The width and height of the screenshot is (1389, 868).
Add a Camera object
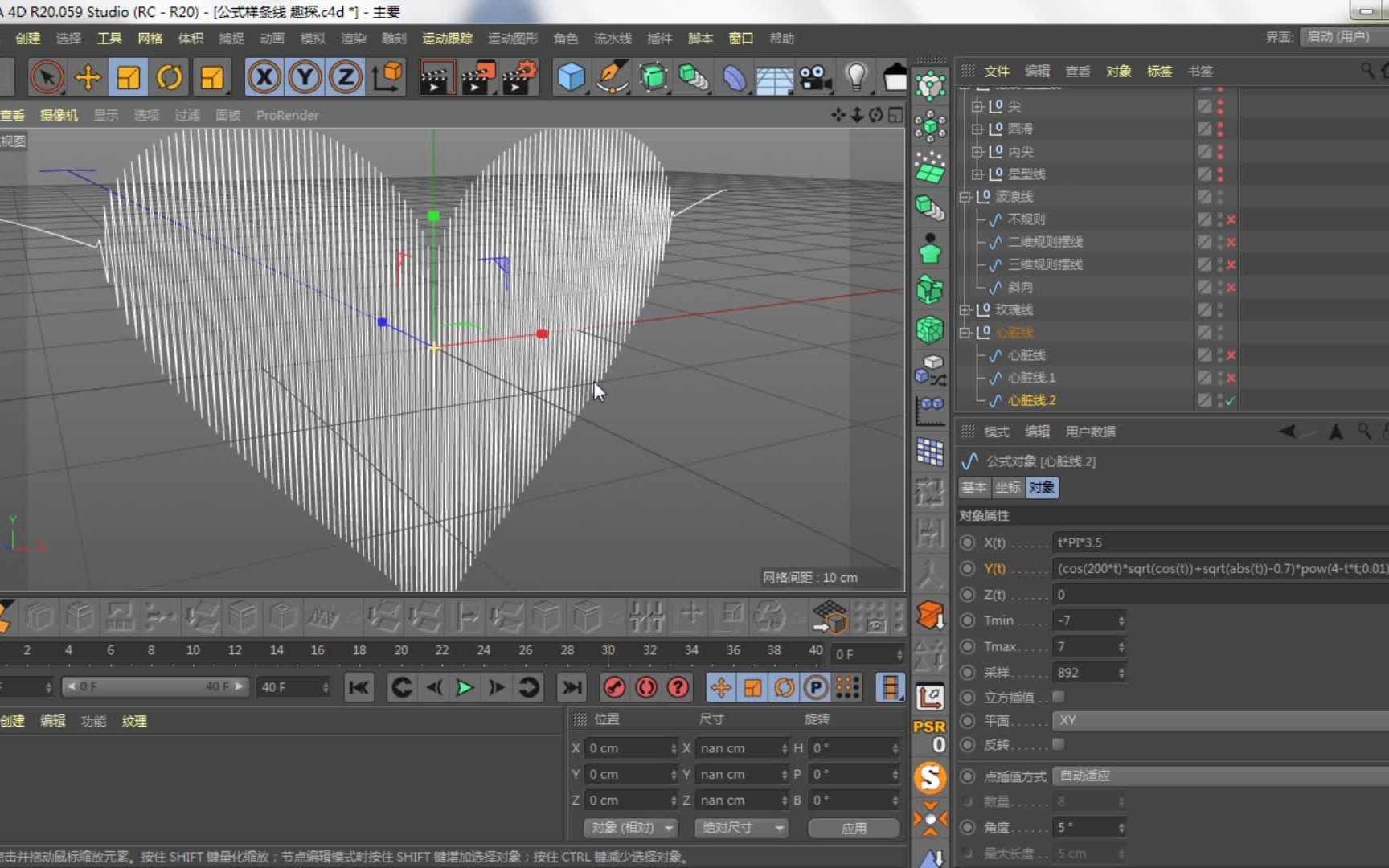(x=815, y=78)
